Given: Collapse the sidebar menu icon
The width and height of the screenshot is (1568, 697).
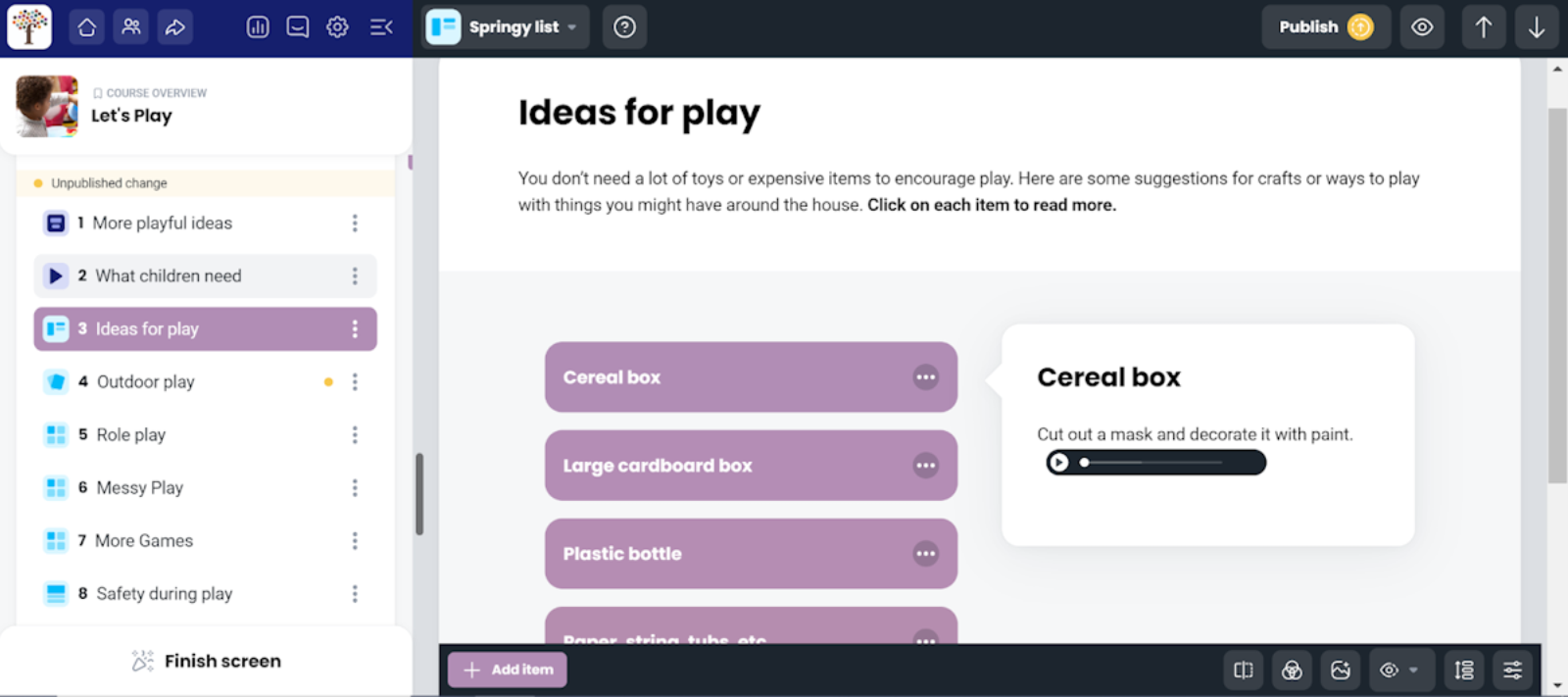Looking at the screenshot, I should 381,27.
